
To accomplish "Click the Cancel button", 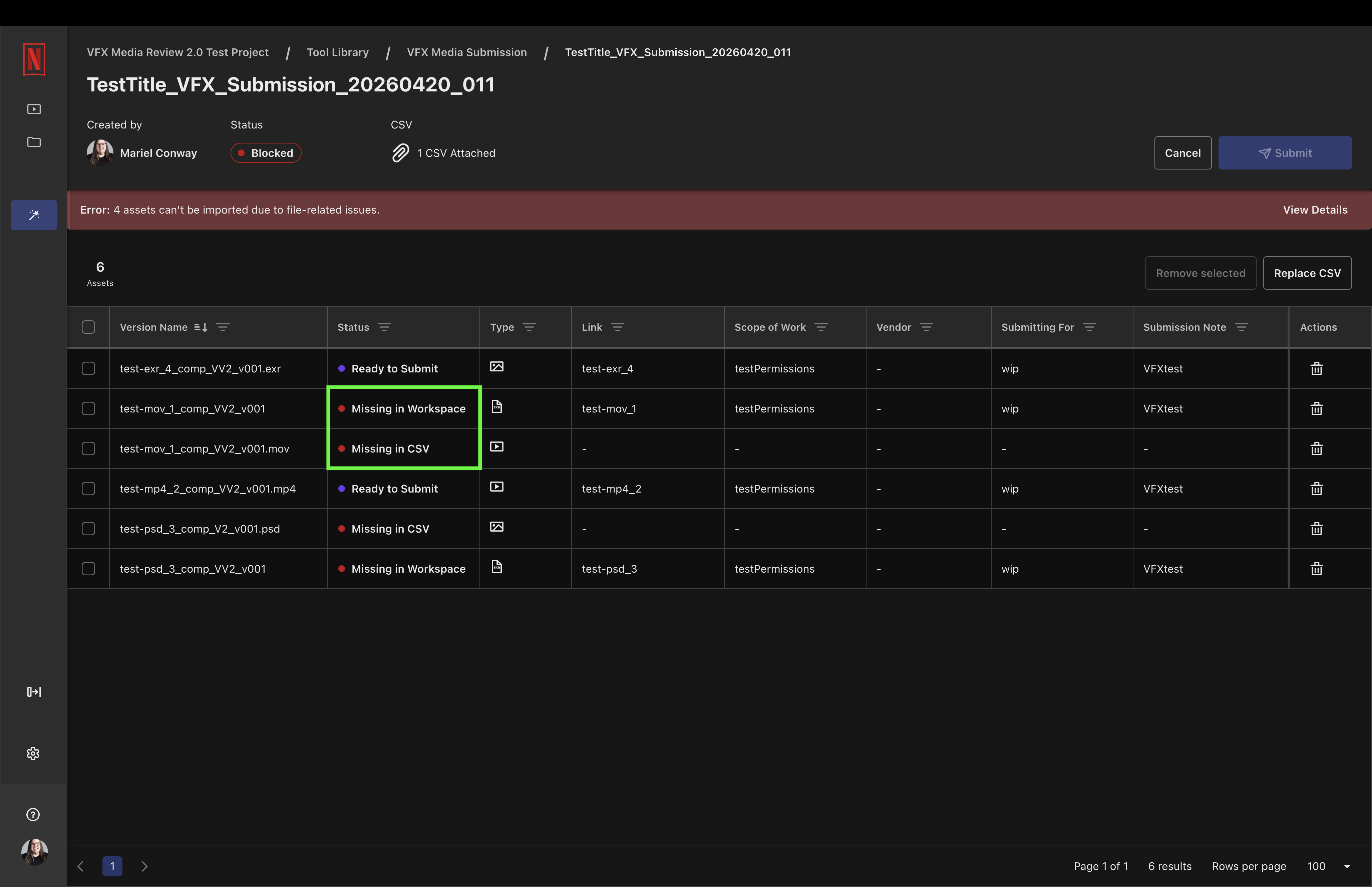I will [1182, 153].
